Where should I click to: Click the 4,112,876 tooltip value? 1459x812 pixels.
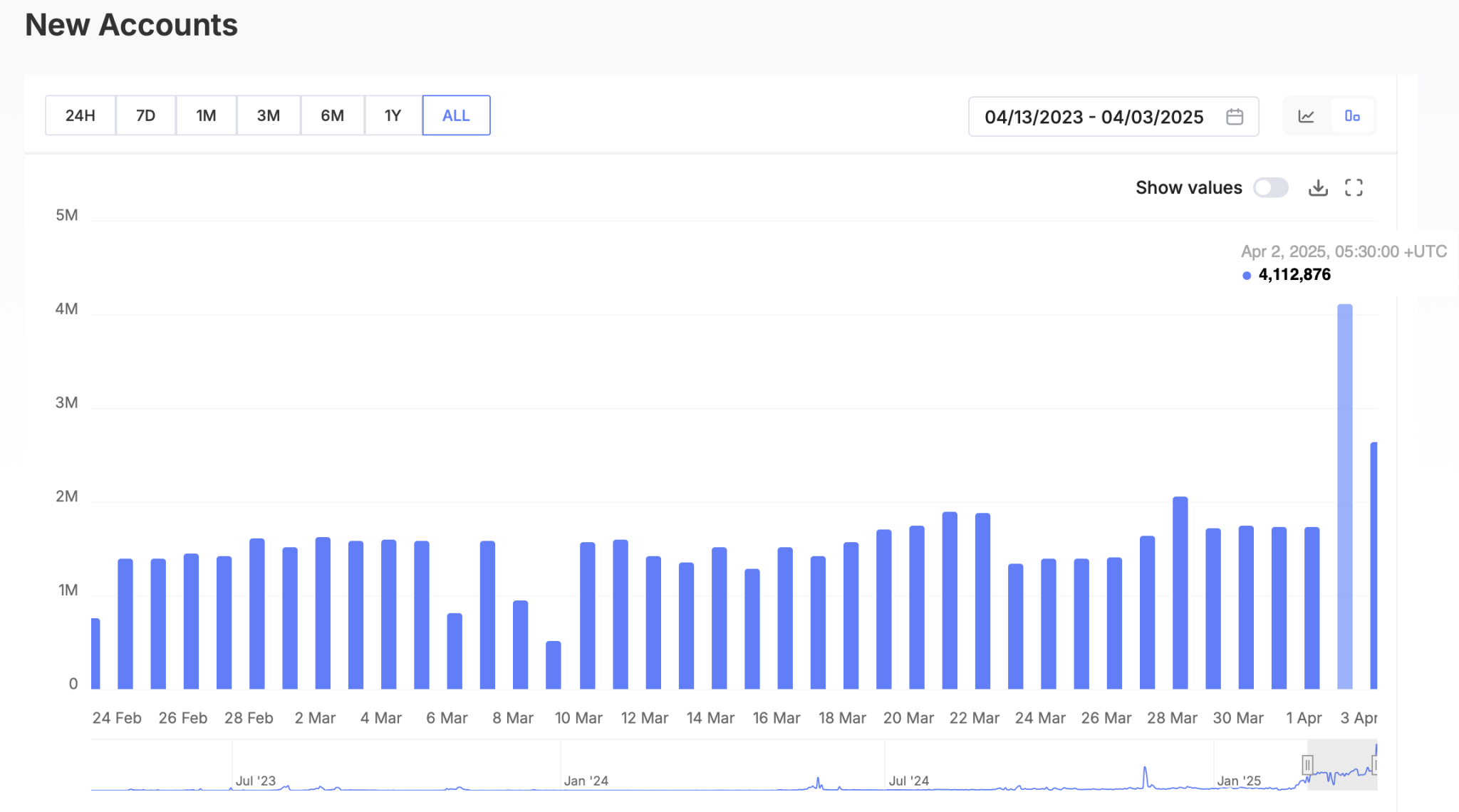pos(1294,275)
